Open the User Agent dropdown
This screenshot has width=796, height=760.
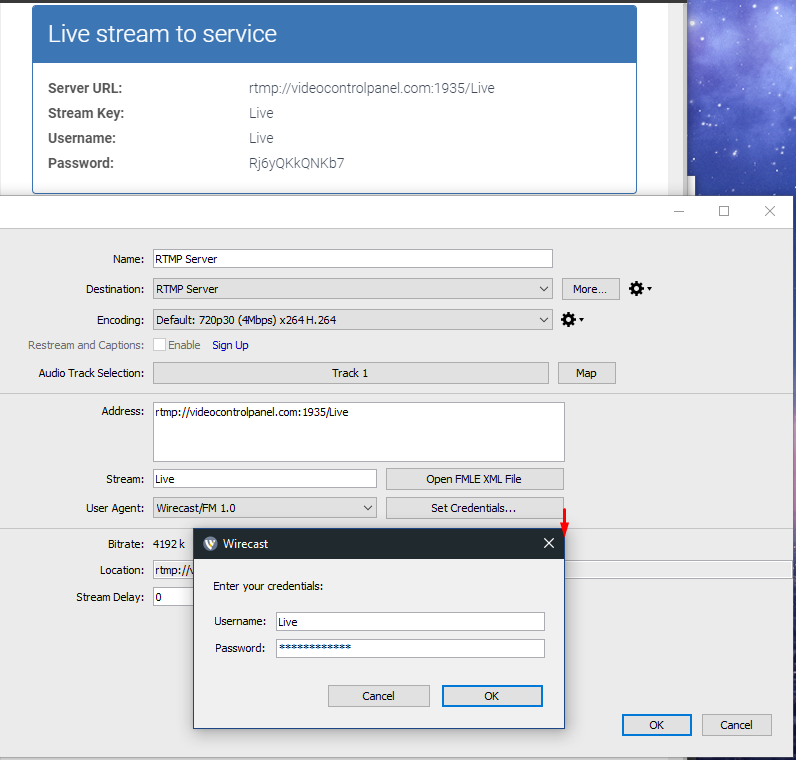[x=265, y=508]
